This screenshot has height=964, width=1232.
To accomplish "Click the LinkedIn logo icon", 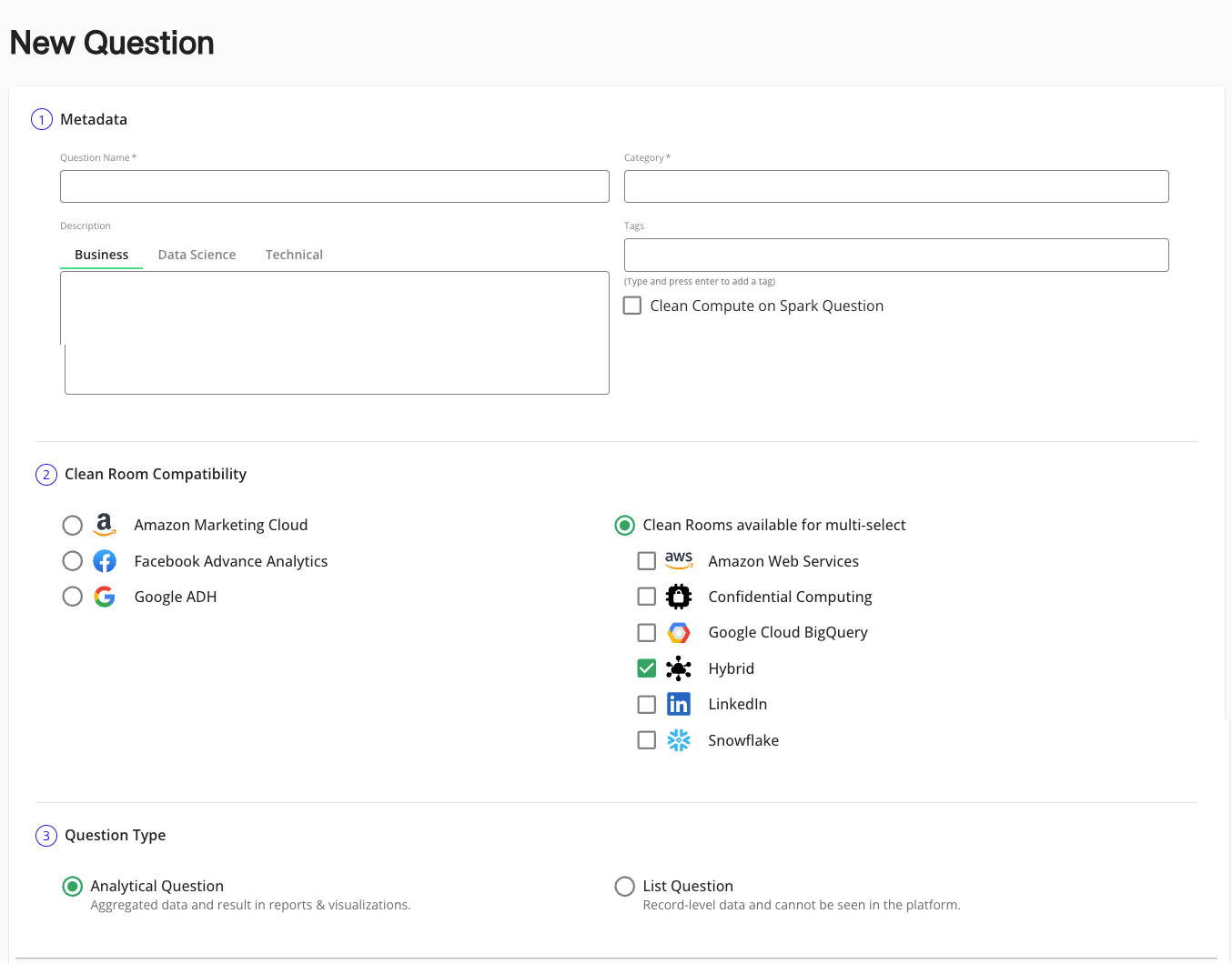I will 679,704.
